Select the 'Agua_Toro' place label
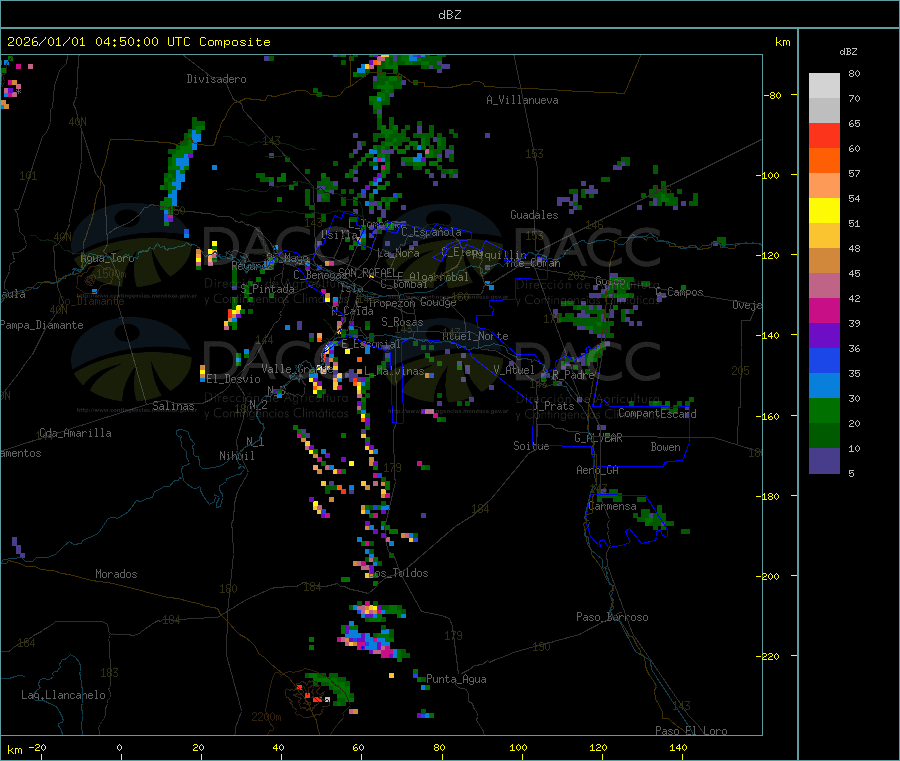The width and height of the screenshot is (900, 761). point(107,258)
